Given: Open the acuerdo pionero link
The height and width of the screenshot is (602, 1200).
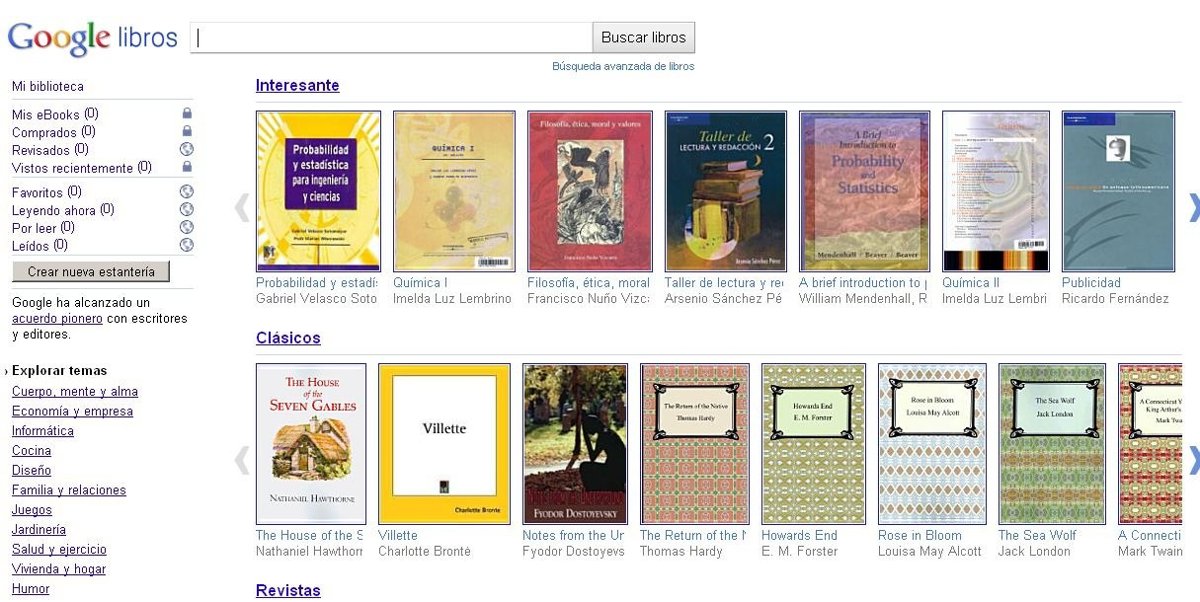Looking at the screenshot, I should coord(57,318).
